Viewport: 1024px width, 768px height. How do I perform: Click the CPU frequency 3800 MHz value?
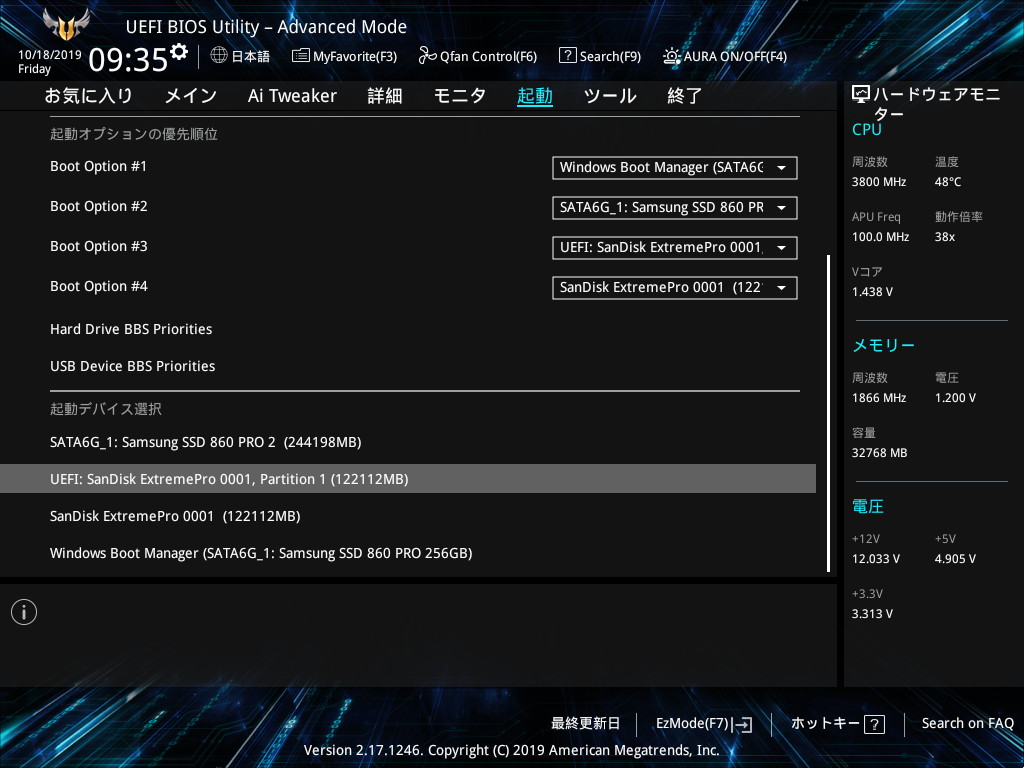click(x=878, y=182)
